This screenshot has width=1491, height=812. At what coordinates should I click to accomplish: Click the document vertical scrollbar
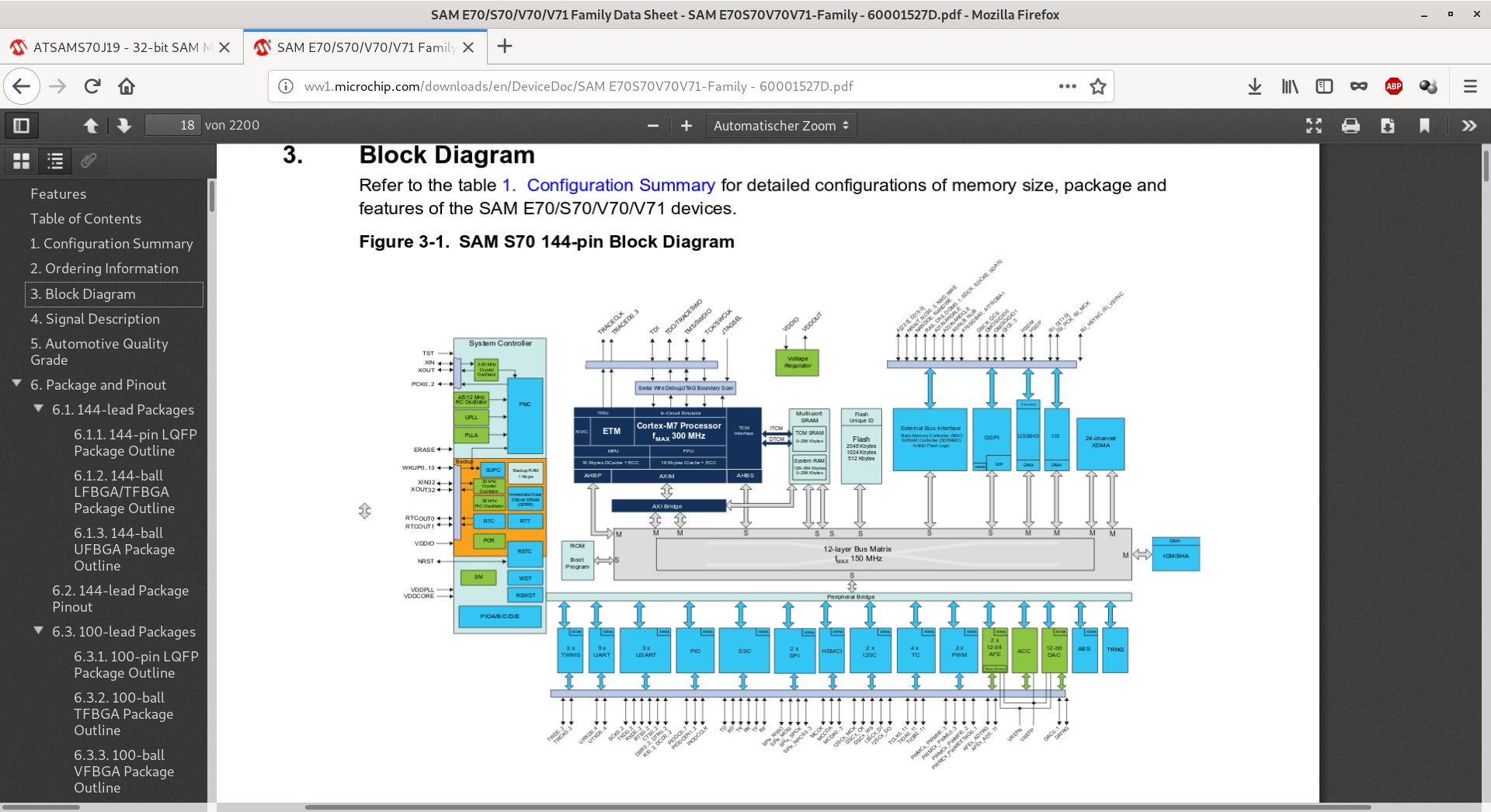pos(1486,167)
